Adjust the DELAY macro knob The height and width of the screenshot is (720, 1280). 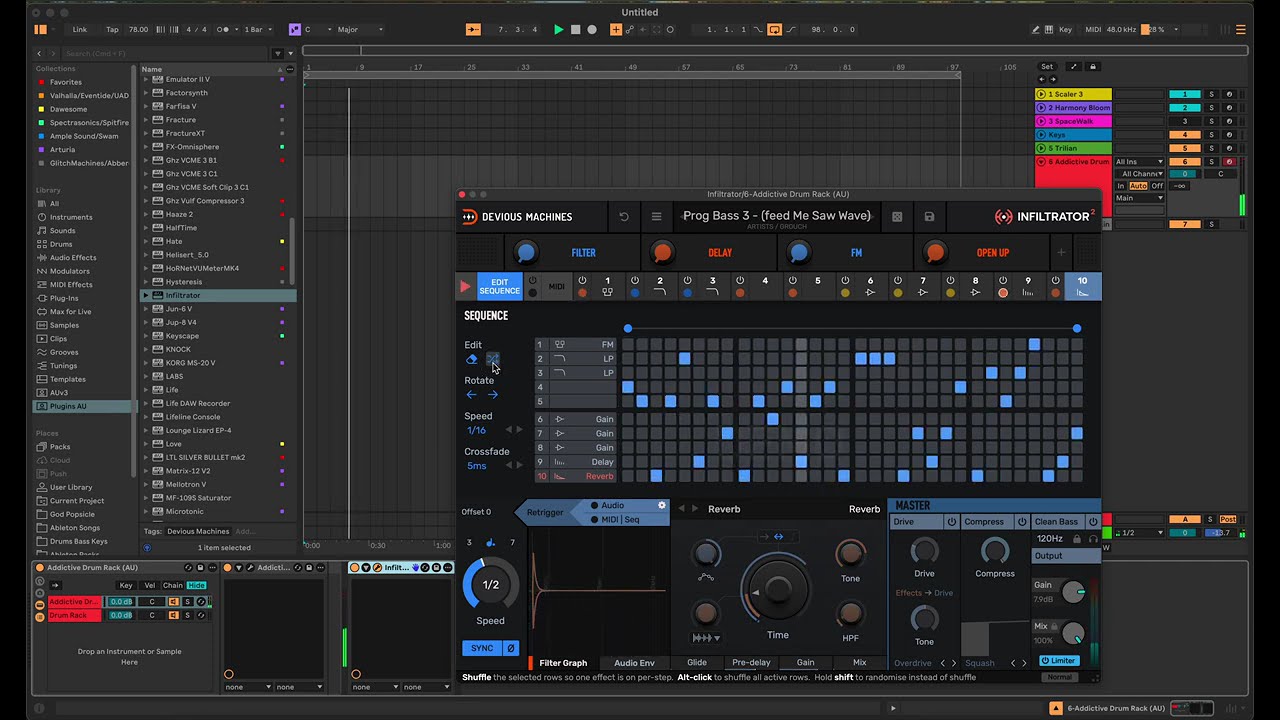(x=662, y=253)
